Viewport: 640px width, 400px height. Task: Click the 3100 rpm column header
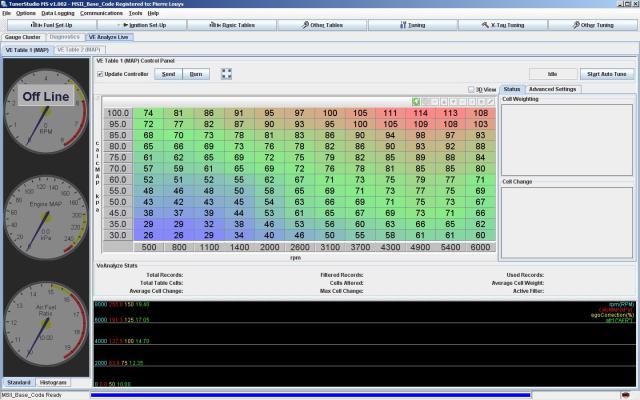tap(329, 246)
